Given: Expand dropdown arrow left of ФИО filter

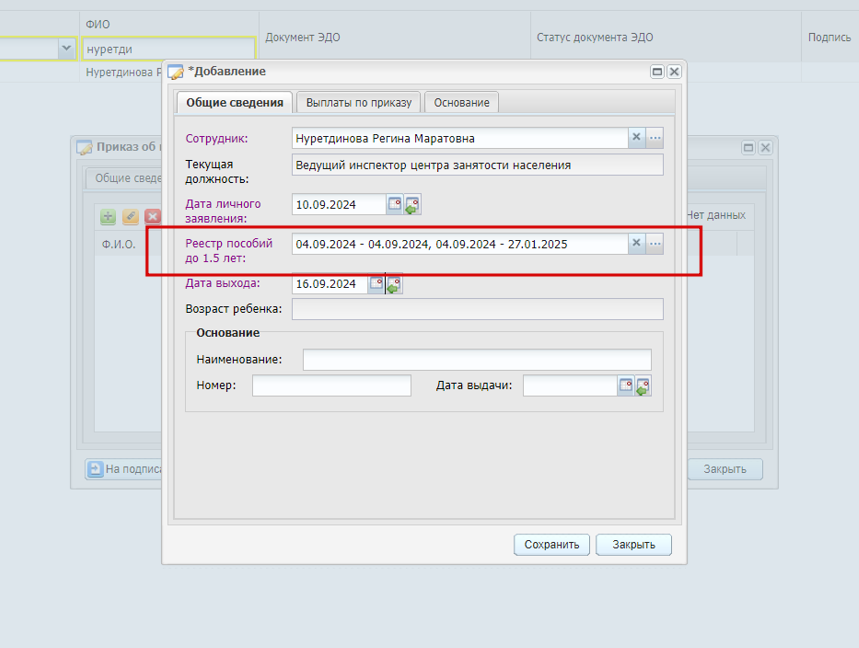Looking at the screenshot, I should pyautogui.click(x=66, y=48).
